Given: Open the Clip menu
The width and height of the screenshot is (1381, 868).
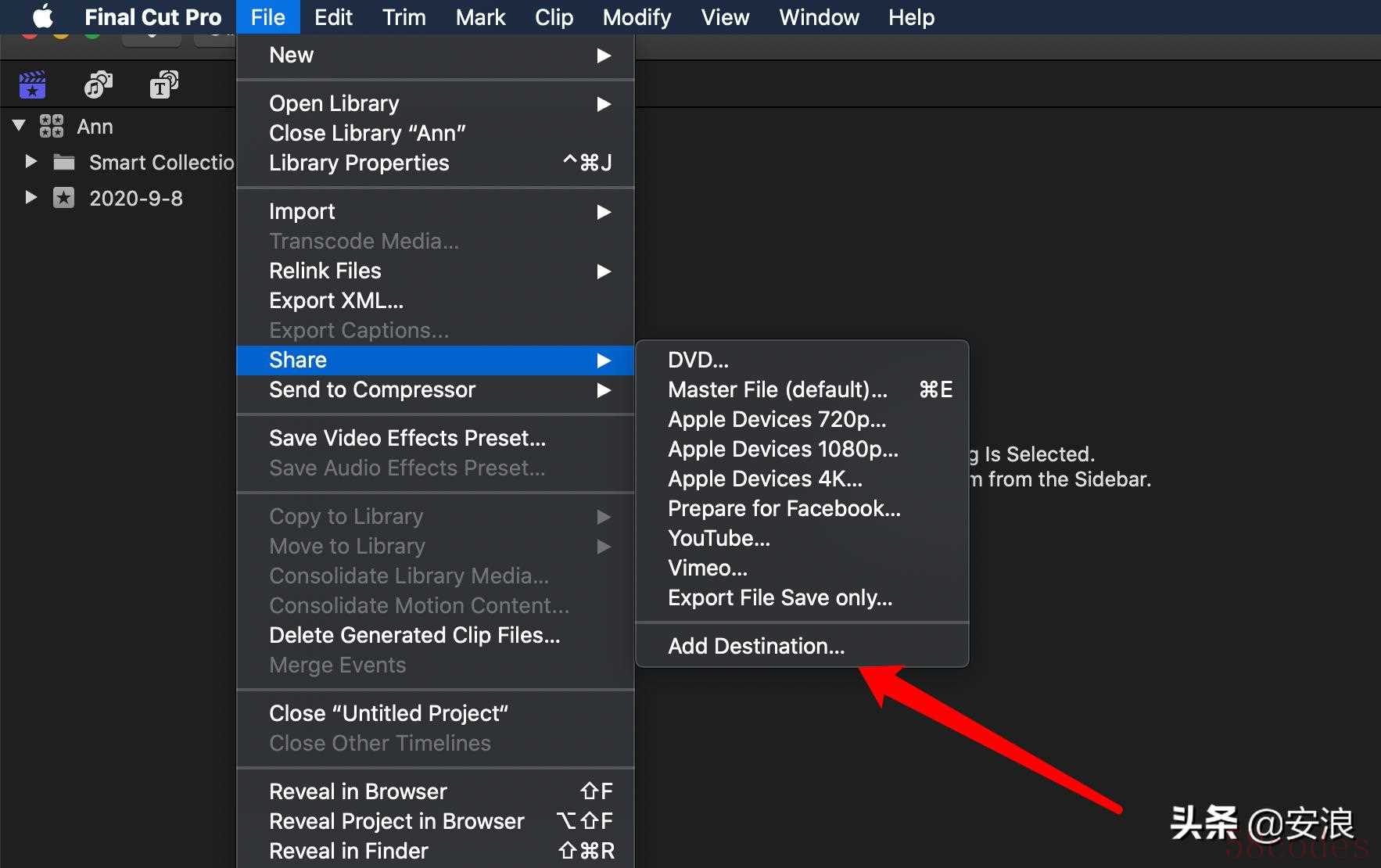Looking at the screenshot, I should click(554, 16).
